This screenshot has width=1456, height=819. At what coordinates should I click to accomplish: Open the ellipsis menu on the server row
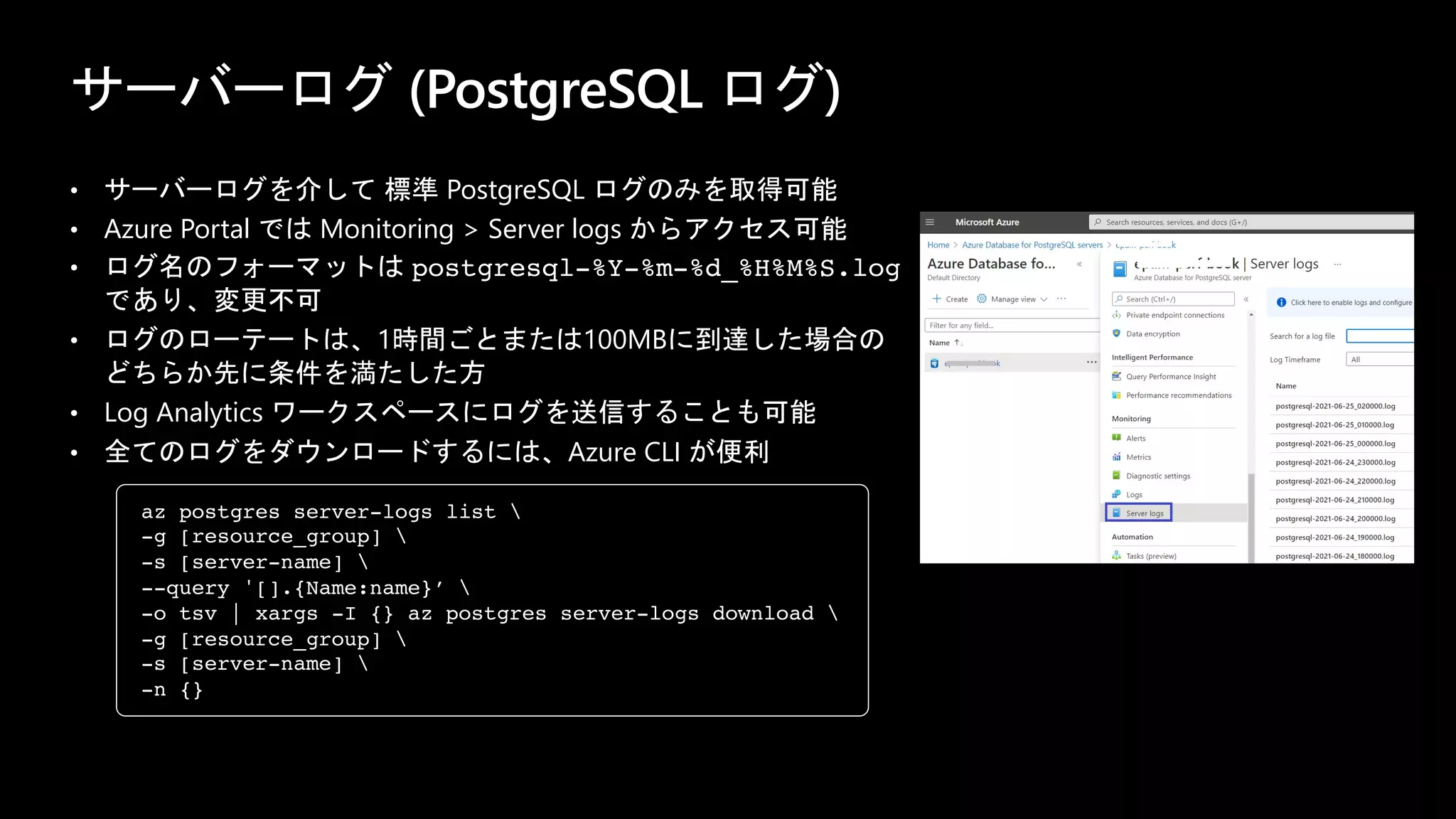[x=1091, y=363]
